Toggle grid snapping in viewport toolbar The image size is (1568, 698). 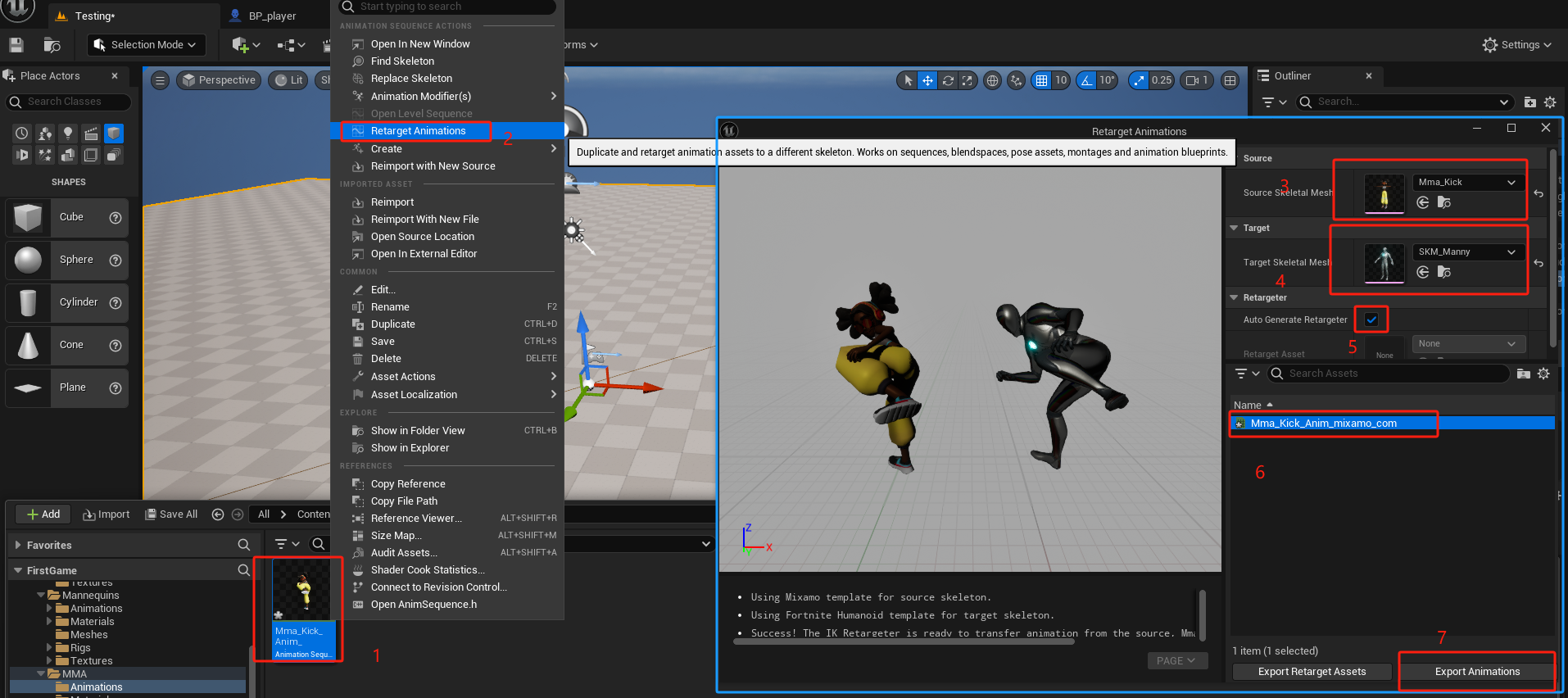tap(1041, 80)
